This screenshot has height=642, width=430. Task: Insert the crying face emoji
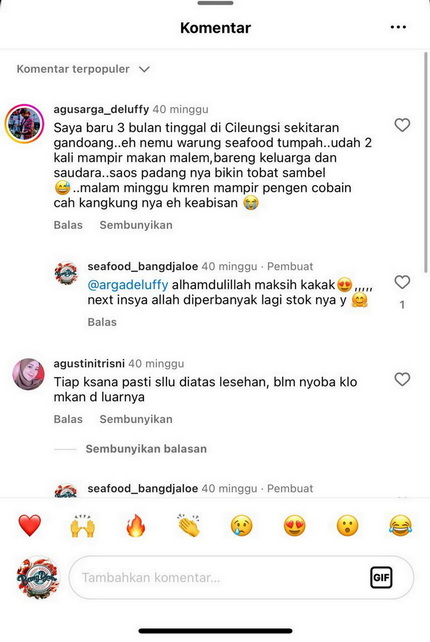click(x=242, y=525)
